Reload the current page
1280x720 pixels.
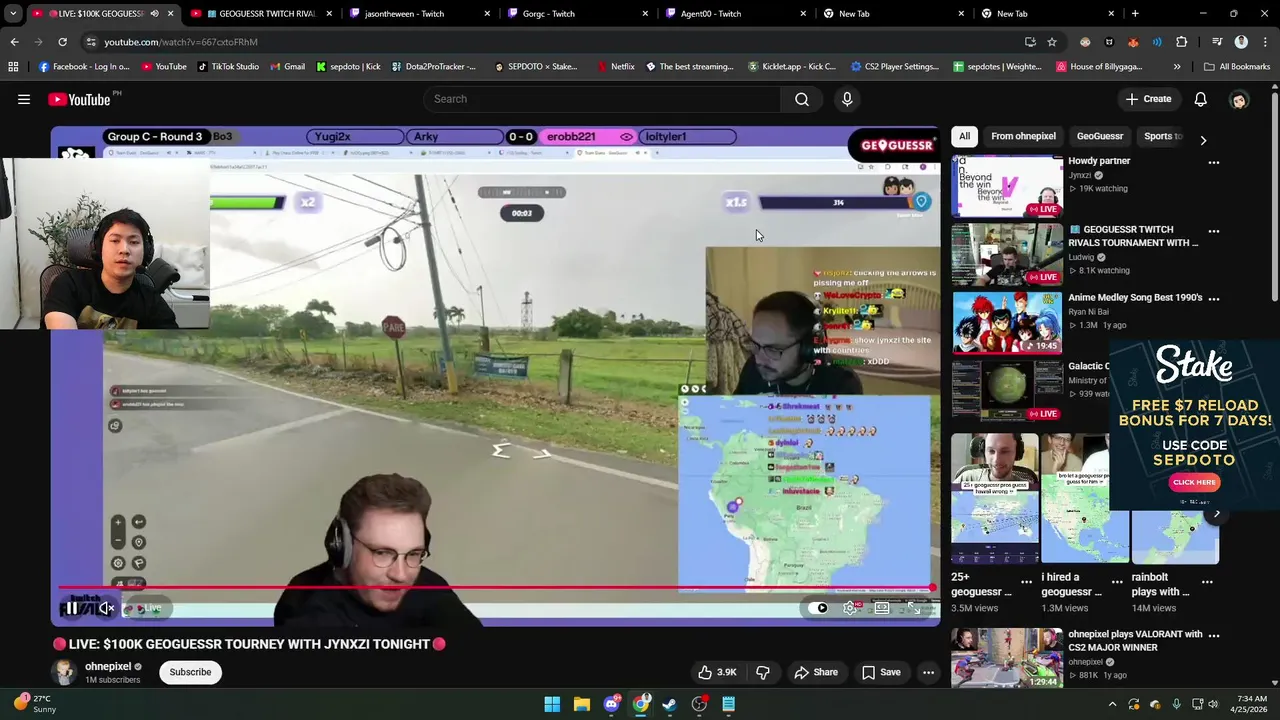pyautogui.click(x=62, y=42)
